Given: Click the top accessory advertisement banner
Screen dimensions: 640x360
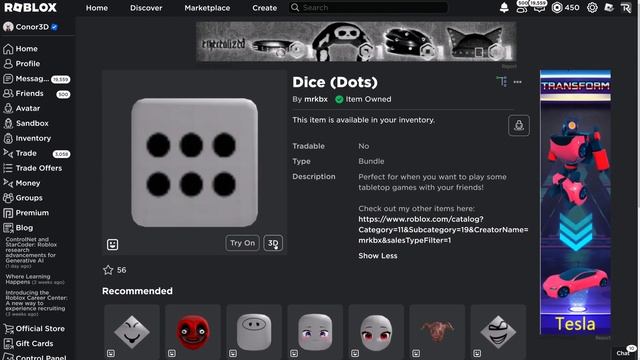Looking at the screenshot, I should [356, 42].
